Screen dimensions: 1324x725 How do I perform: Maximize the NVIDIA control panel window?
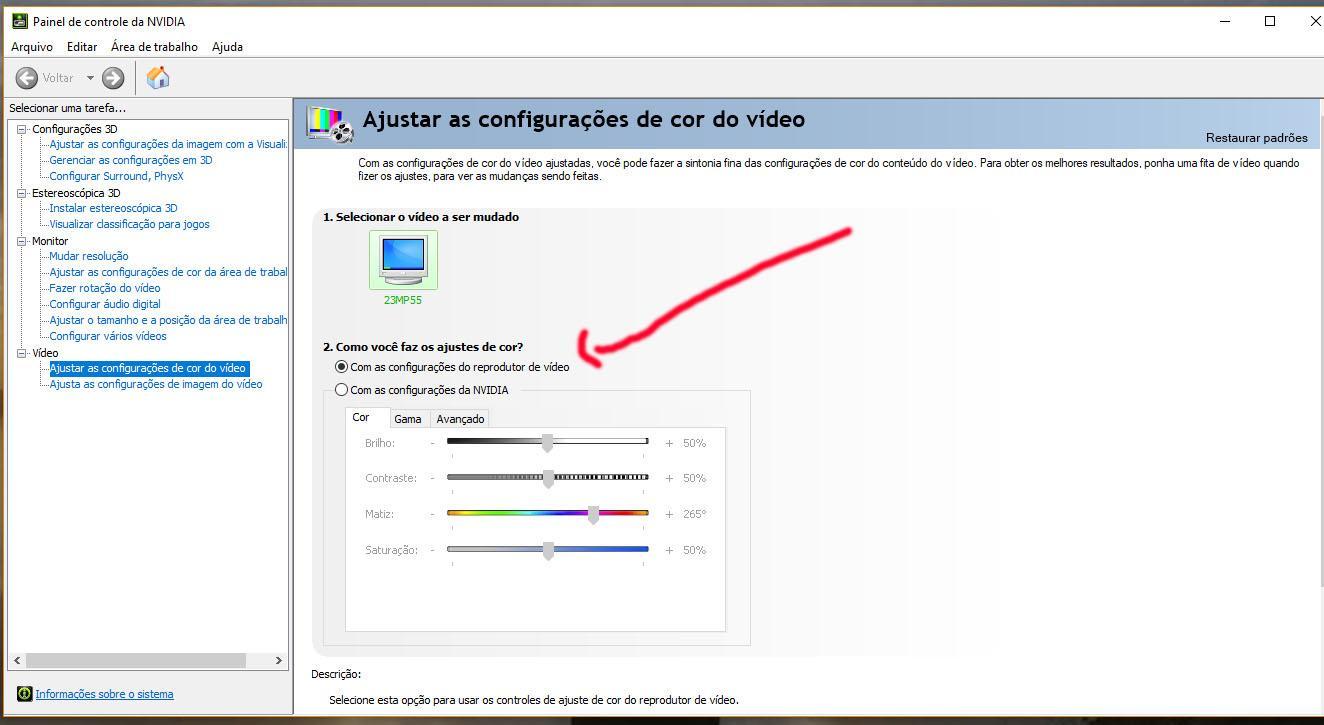coord(1270,21)
